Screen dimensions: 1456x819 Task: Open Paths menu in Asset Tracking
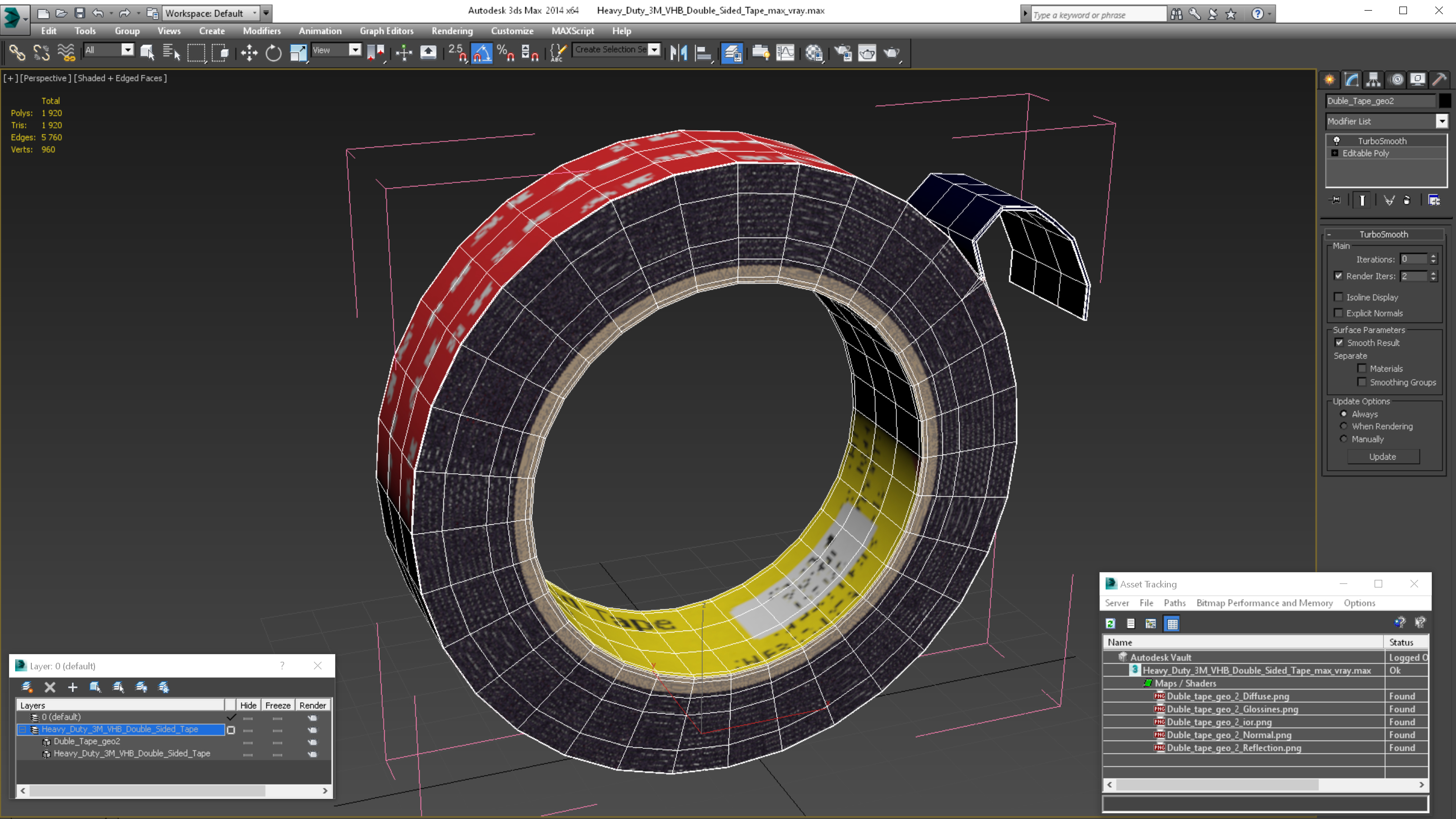[x=1174, y=603]
